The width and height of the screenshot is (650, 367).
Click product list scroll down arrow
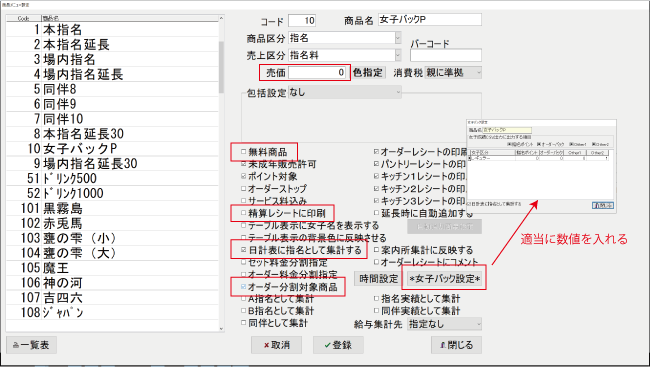221,328
